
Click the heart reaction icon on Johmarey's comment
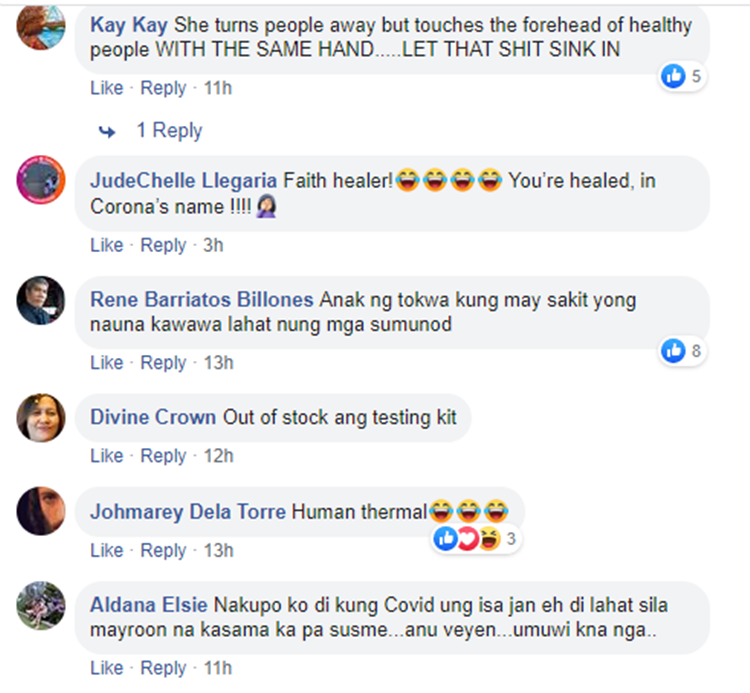click(467, 539)
